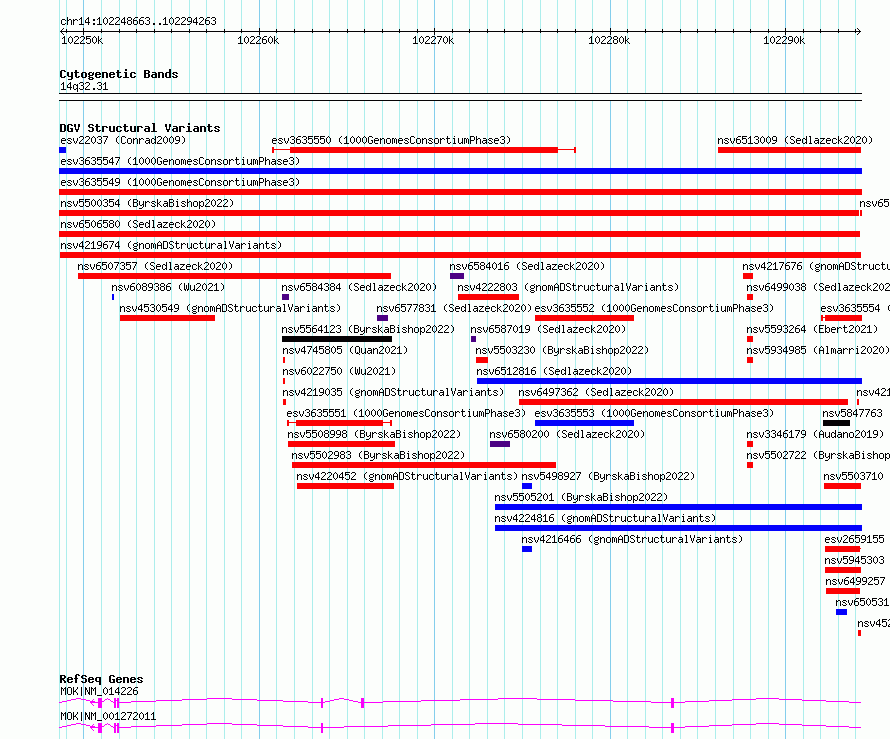Select nsv6580200 (Sedlazeck2020) label

click(567, 434)
